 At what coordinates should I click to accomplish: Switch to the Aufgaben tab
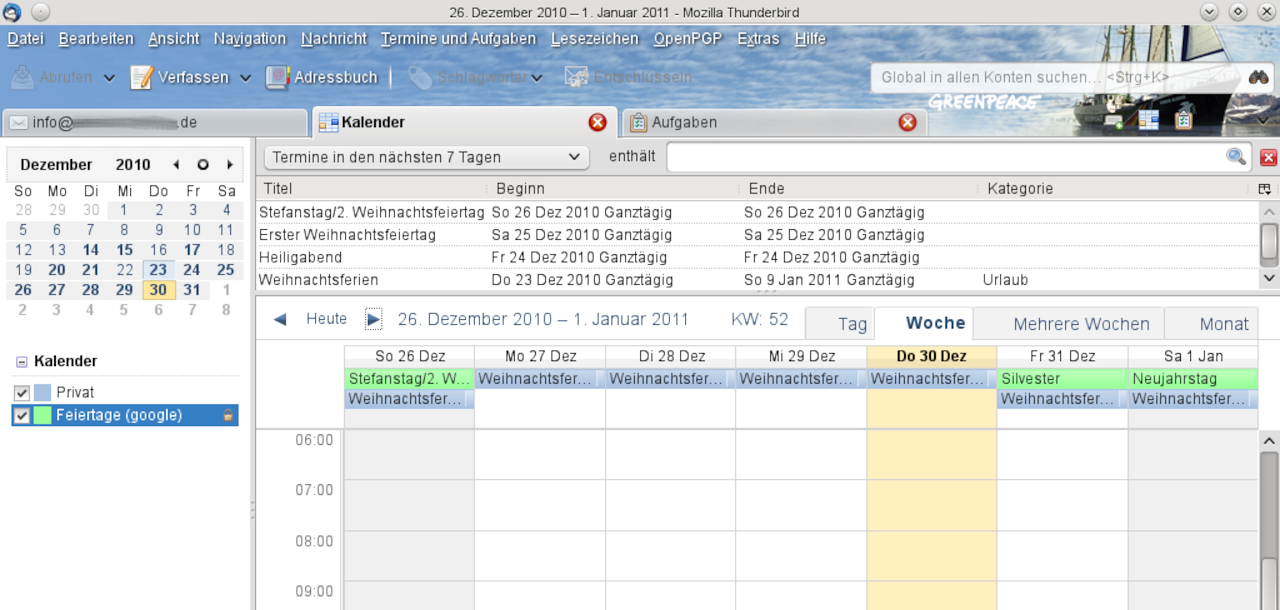[773, 122]
